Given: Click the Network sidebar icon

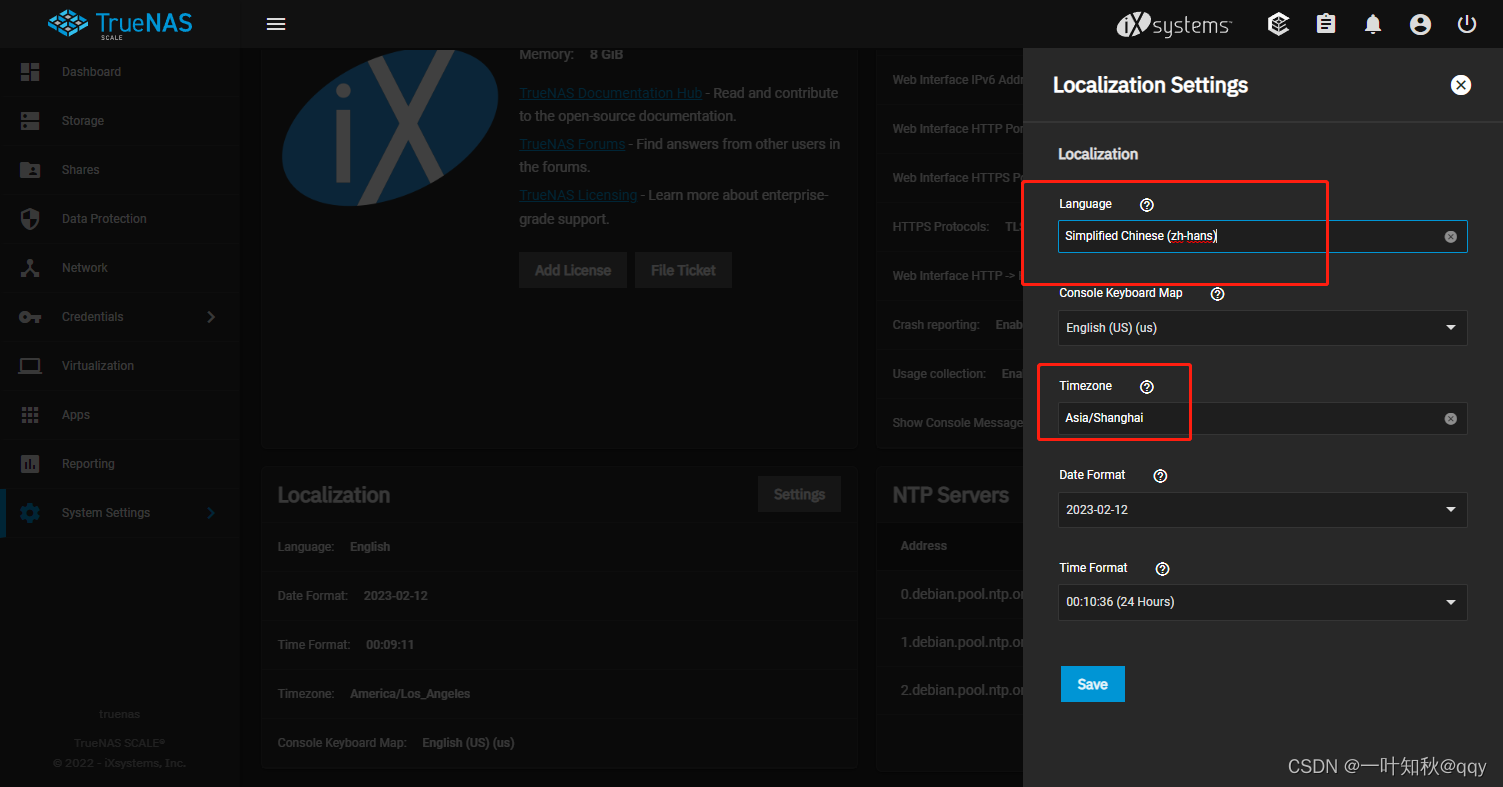Looking at the screenshot, I should [x=30, y=268].
